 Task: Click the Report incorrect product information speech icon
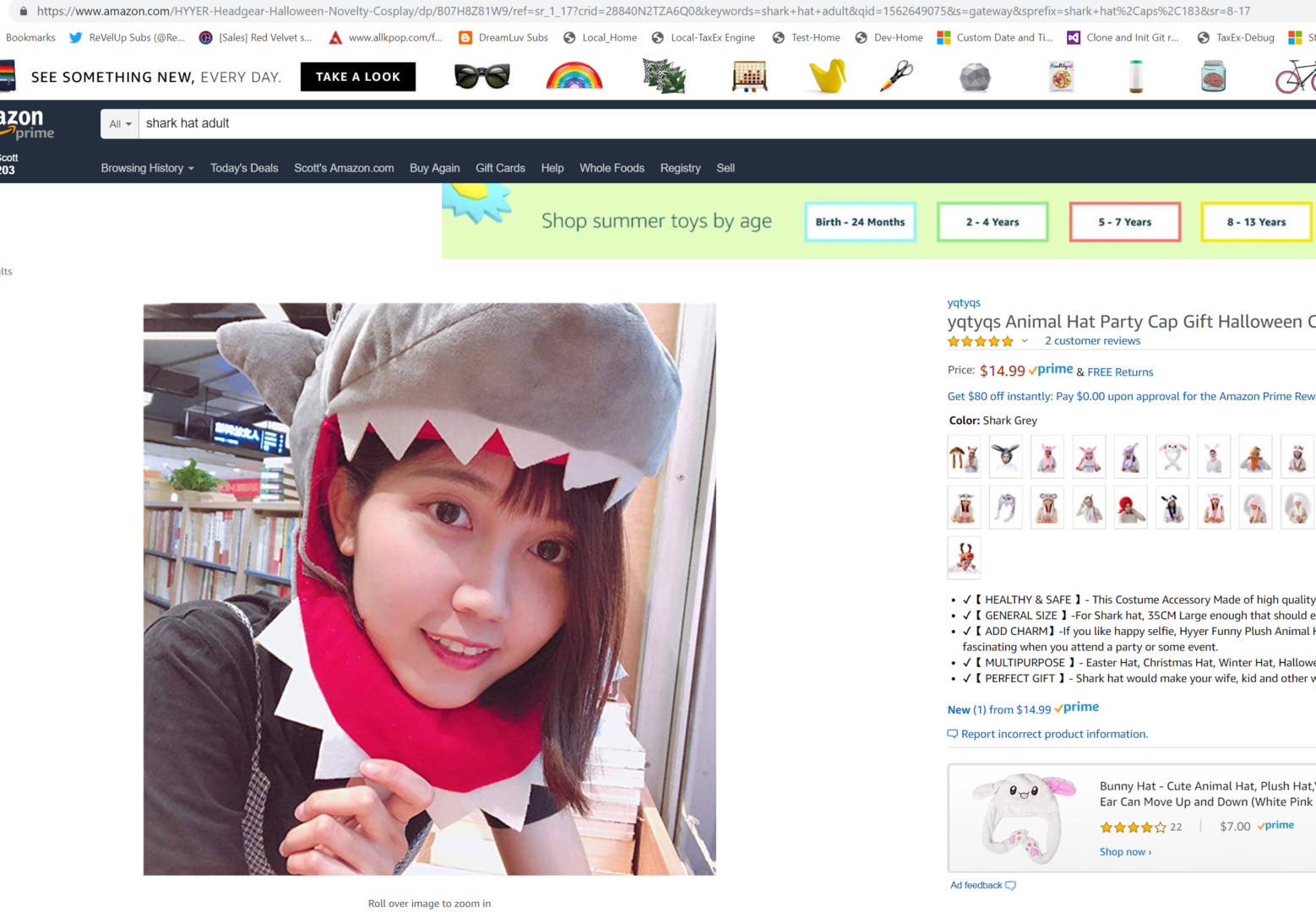click(953, 734)
